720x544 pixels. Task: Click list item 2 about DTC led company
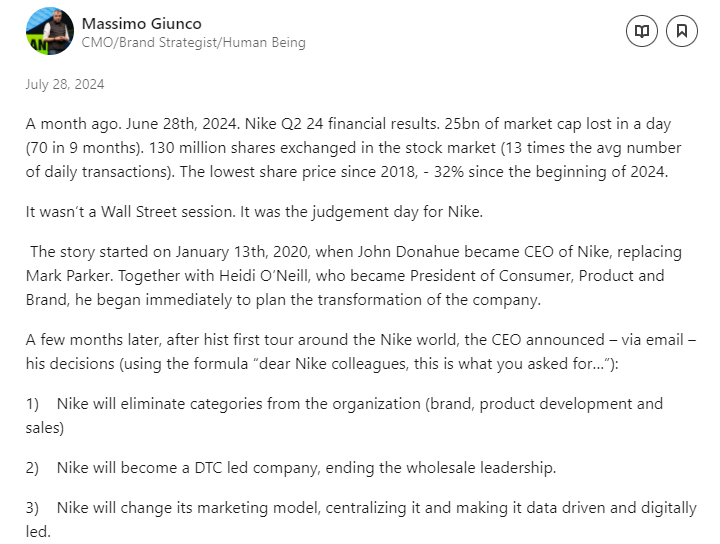[305, 467]
